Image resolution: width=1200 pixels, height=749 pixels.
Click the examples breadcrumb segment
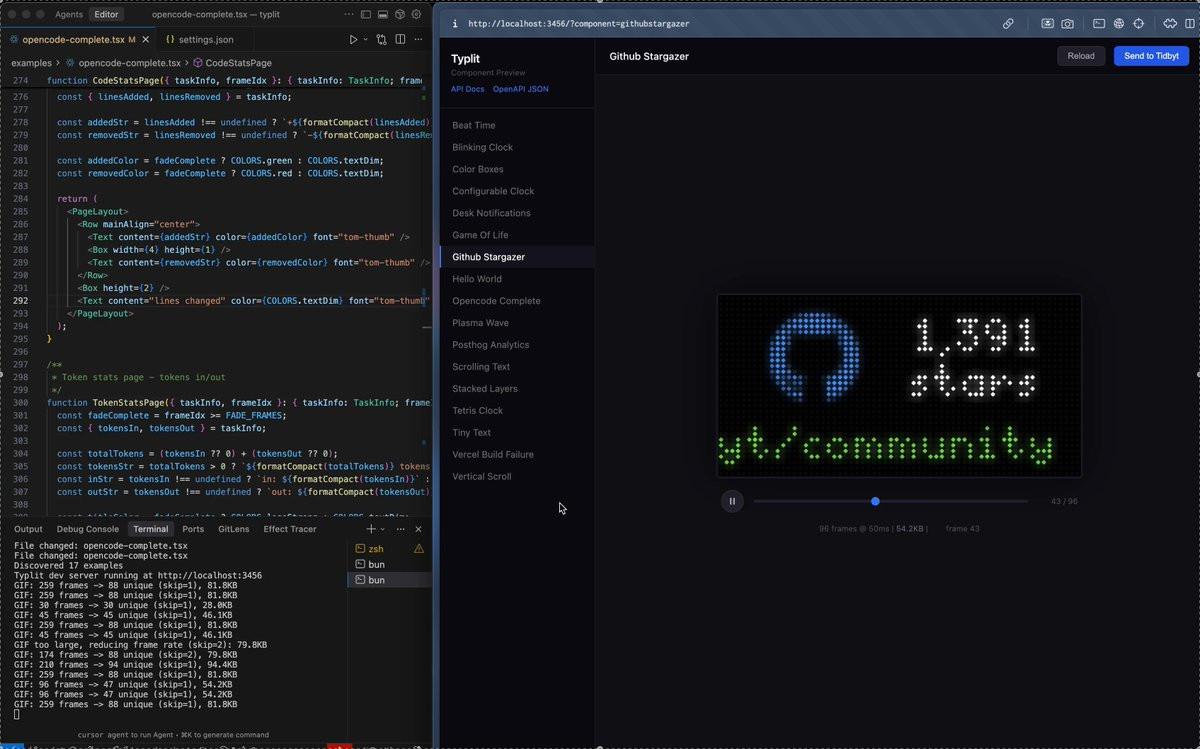[x=32, y=63]
